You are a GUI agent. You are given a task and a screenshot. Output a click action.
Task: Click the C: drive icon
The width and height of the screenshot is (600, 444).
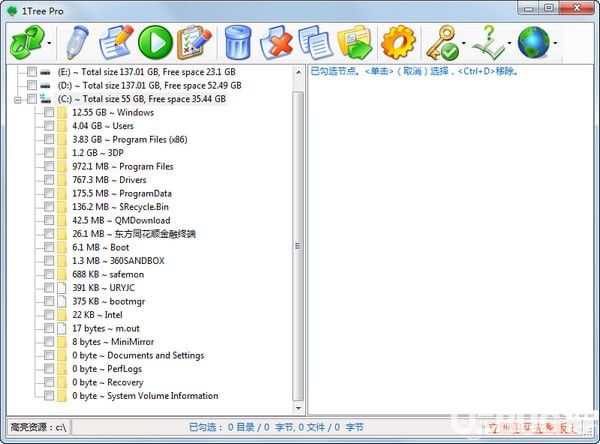pos(46,99)
